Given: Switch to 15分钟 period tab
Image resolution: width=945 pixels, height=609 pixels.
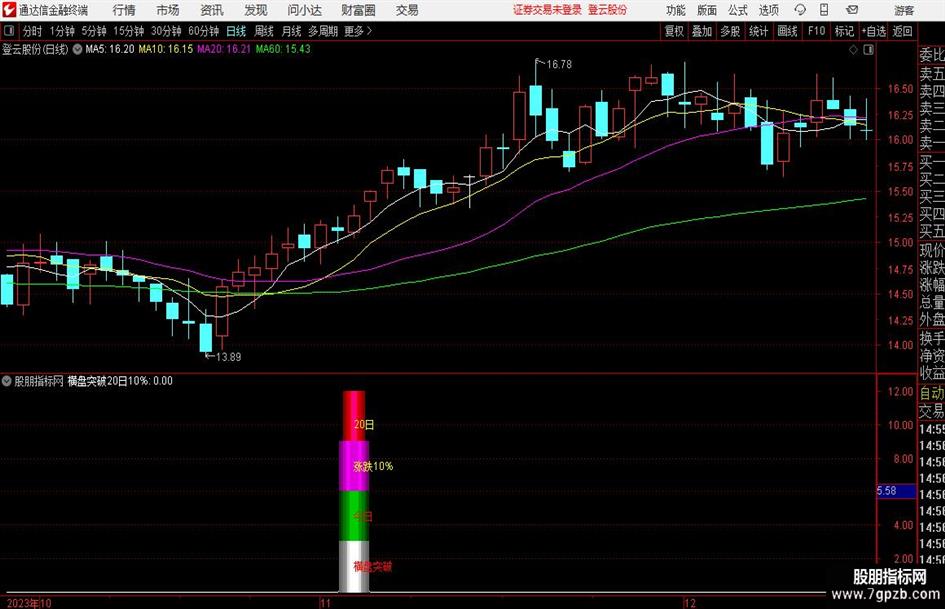Looking at the screenshot, I should point(128,31).
